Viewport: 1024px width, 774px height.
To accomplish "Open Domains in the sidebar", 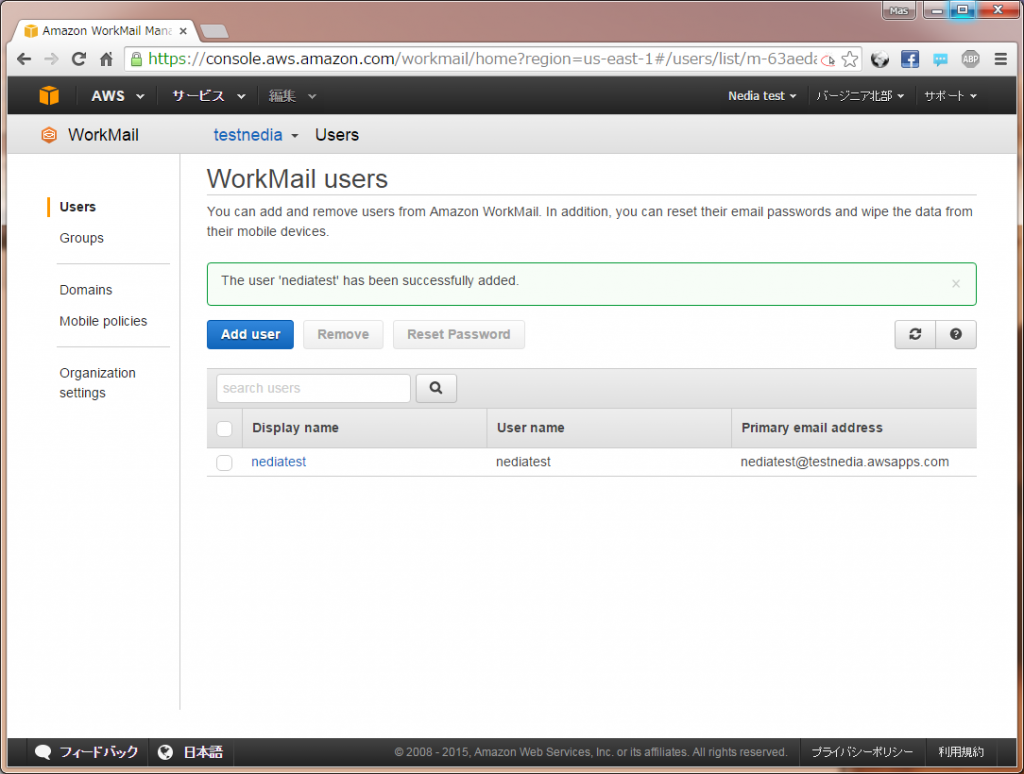I will 86,289.
